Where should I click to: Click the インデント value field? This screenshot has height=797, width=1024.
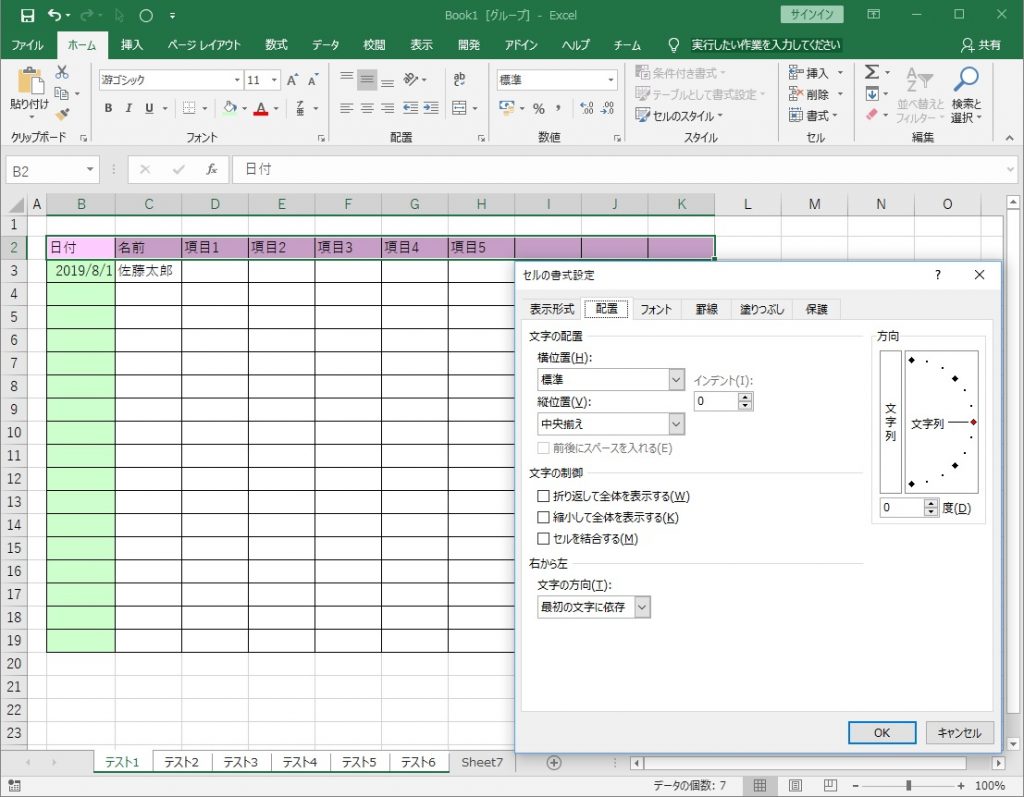click(716, 401)
